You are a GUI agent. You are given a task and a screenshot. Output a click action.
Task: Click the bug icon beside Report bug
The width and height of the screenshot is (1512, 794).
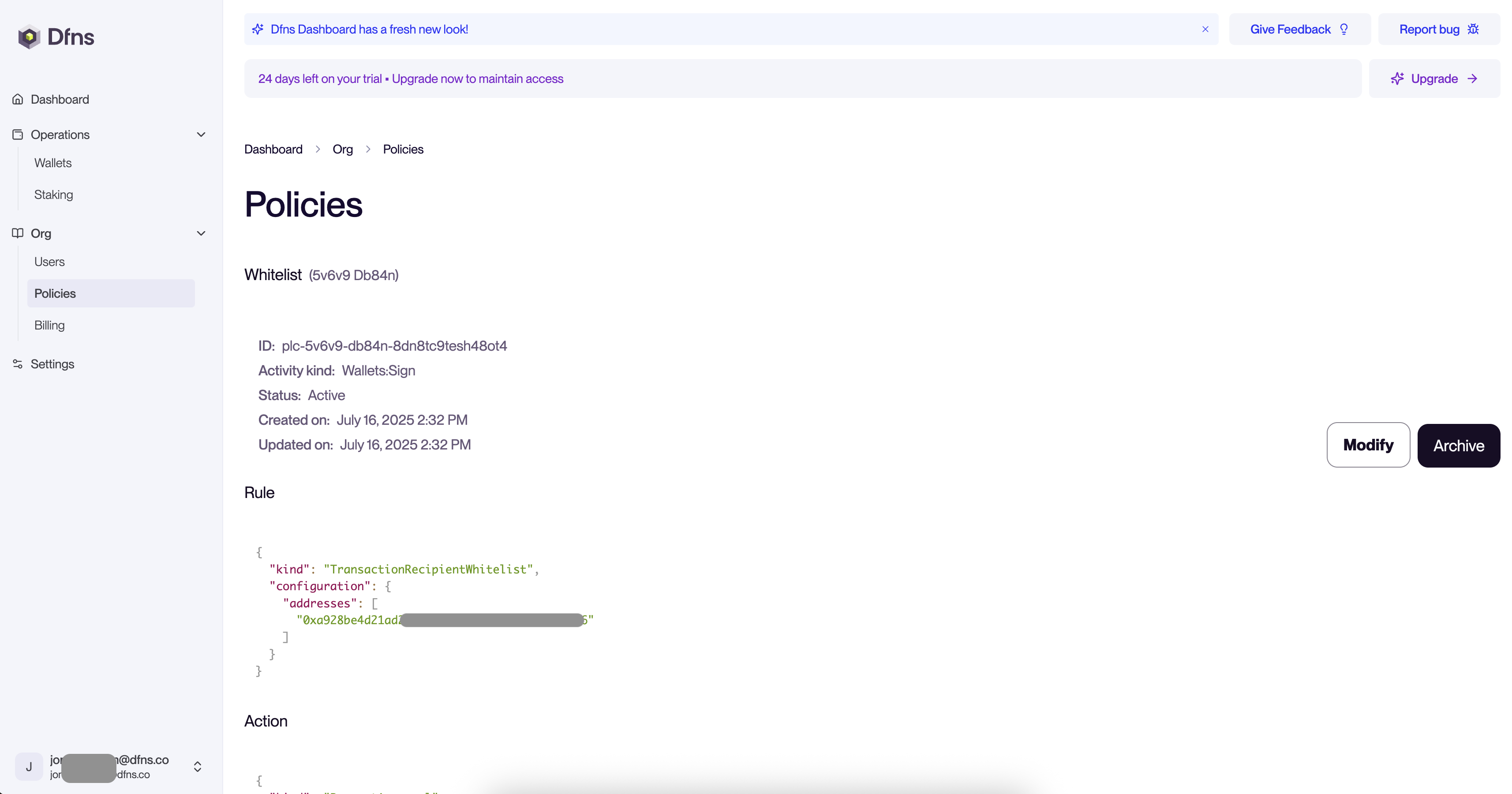pyautogui.click(x=1473, y=30)
